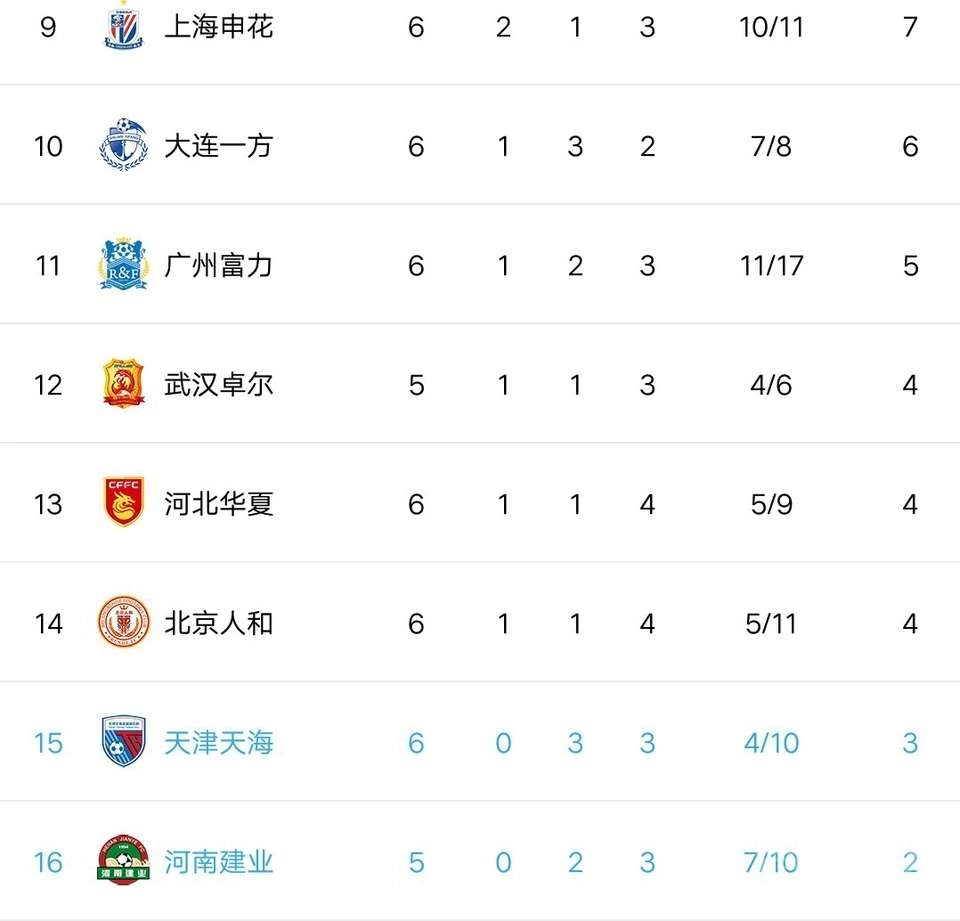
Task: Click the 11/17 goals figure
Action: pos(771,265)
